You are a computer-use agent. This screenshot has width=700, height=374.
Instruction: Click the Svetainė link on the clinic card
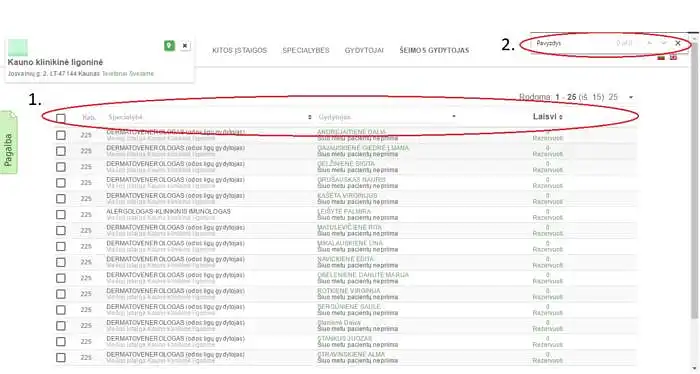click(142, 74)
